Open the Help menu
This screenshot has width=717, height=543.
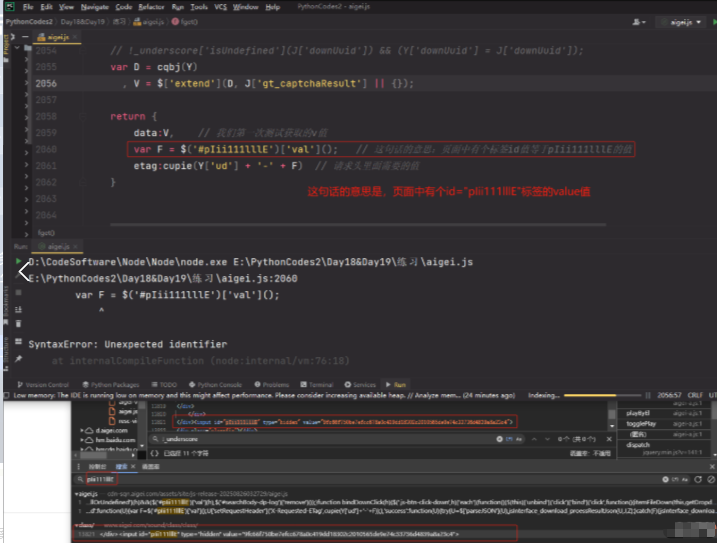tap(273, 7)
